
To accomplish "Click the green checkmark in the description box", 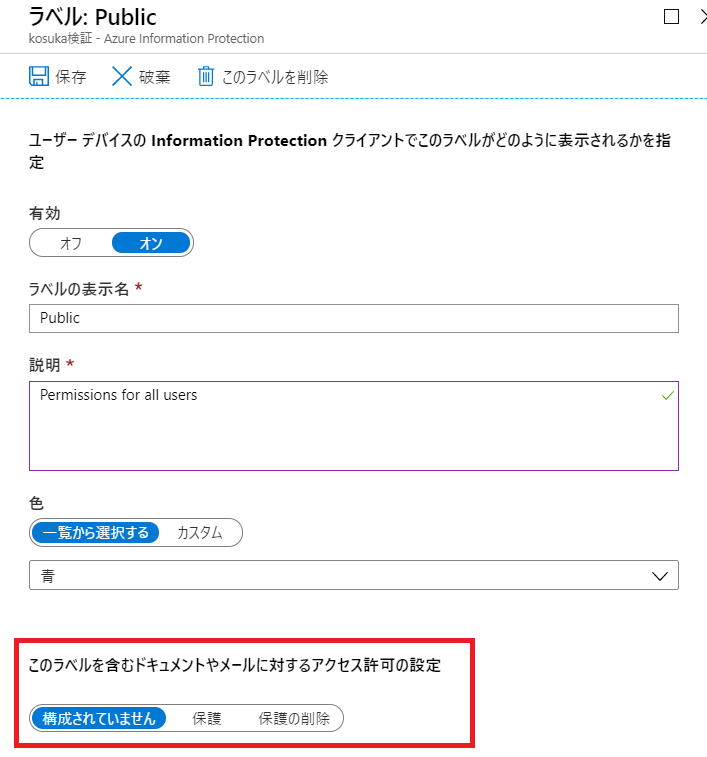I will 668,395.
